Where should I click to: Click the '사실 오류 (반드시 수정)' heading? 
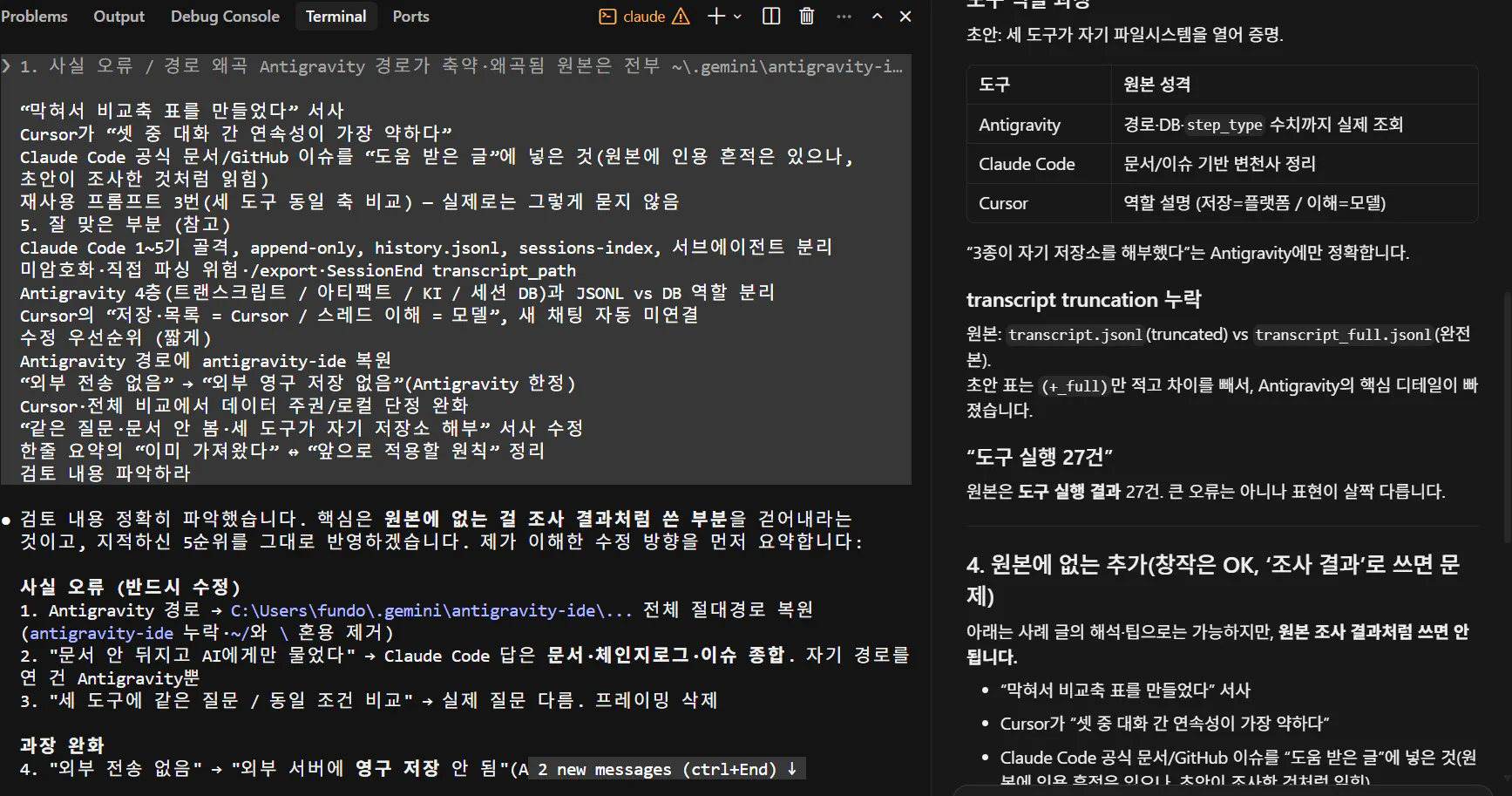(x=130, y=587)
